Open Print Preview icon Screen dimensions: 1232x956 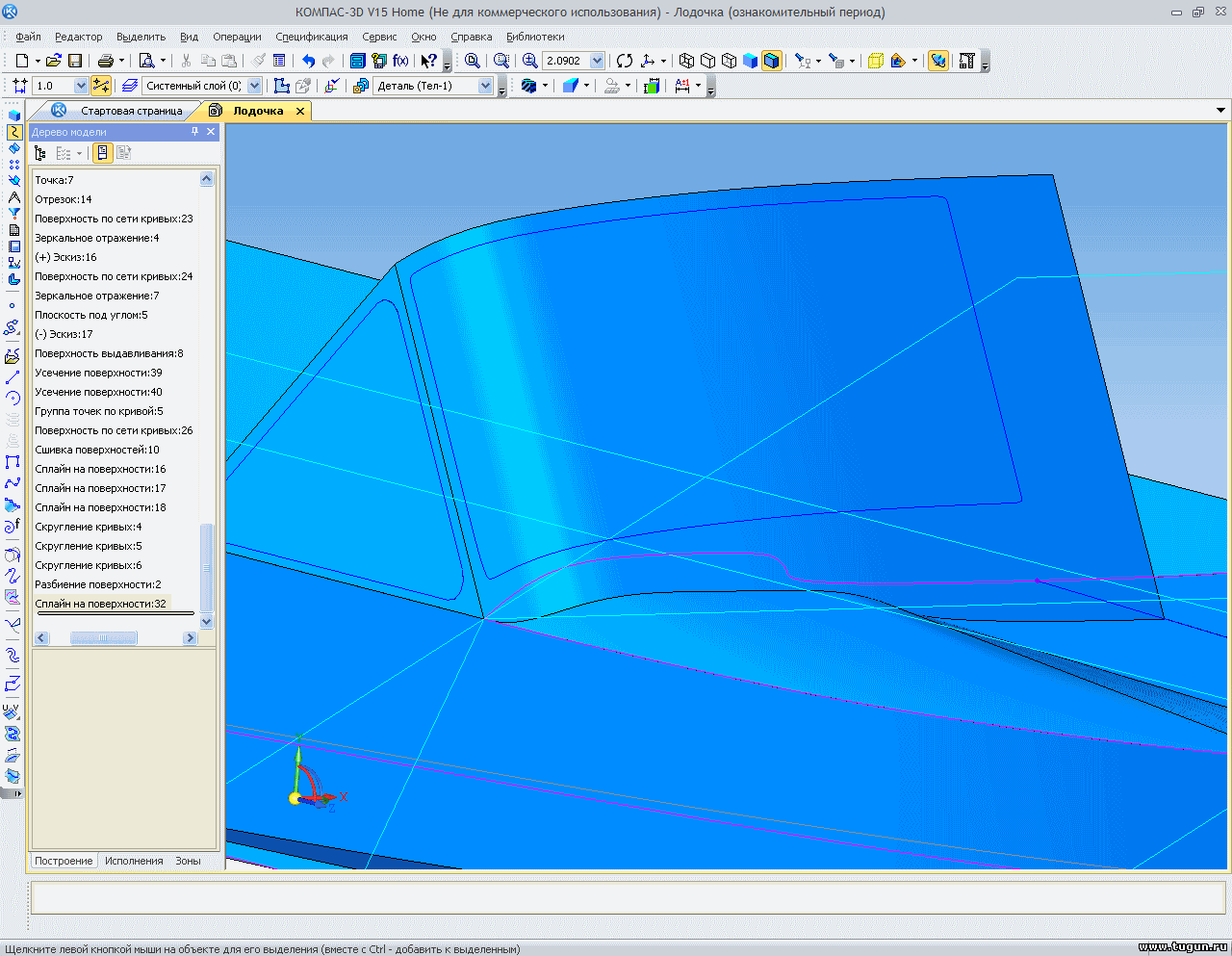tap(146, 61)
